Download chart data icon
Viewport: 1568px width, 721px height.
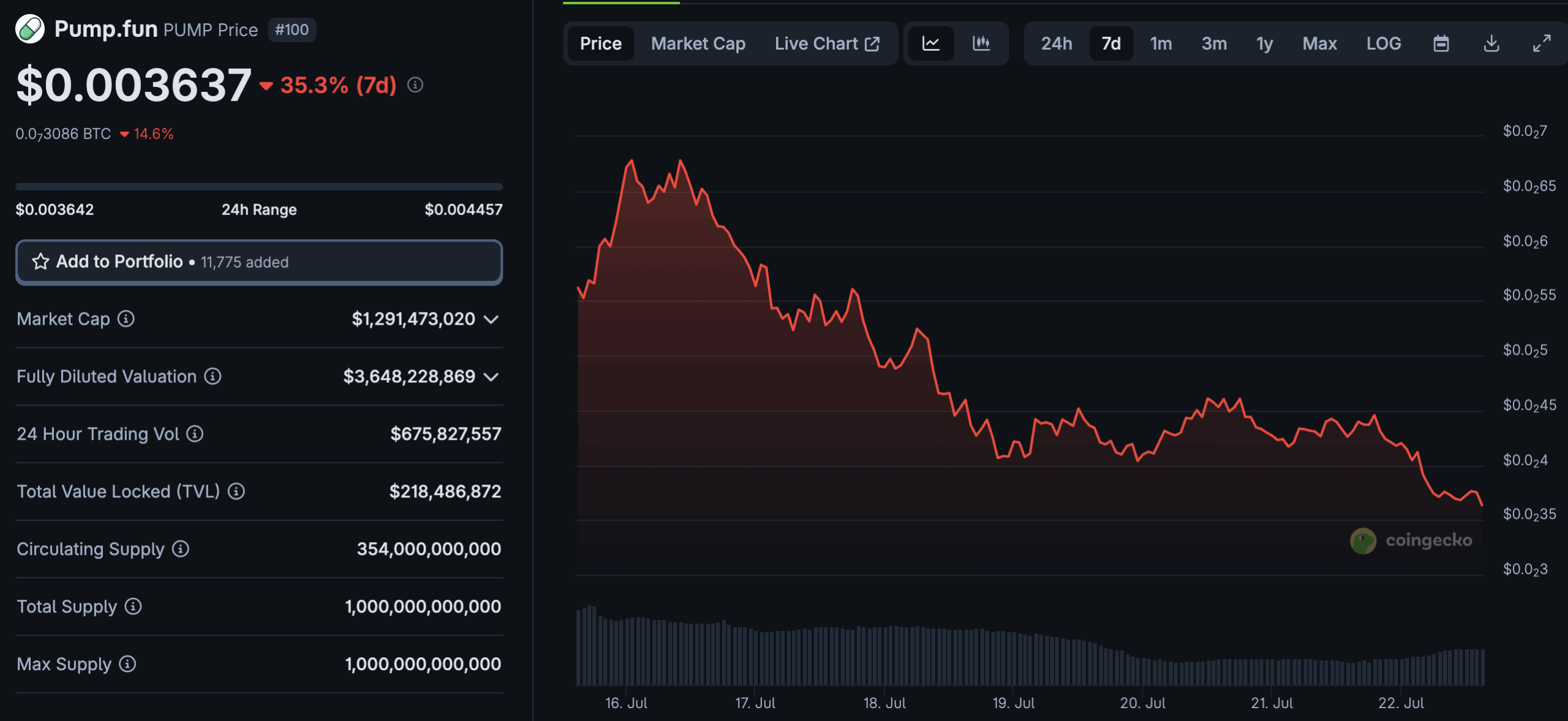coord(1491,43)
